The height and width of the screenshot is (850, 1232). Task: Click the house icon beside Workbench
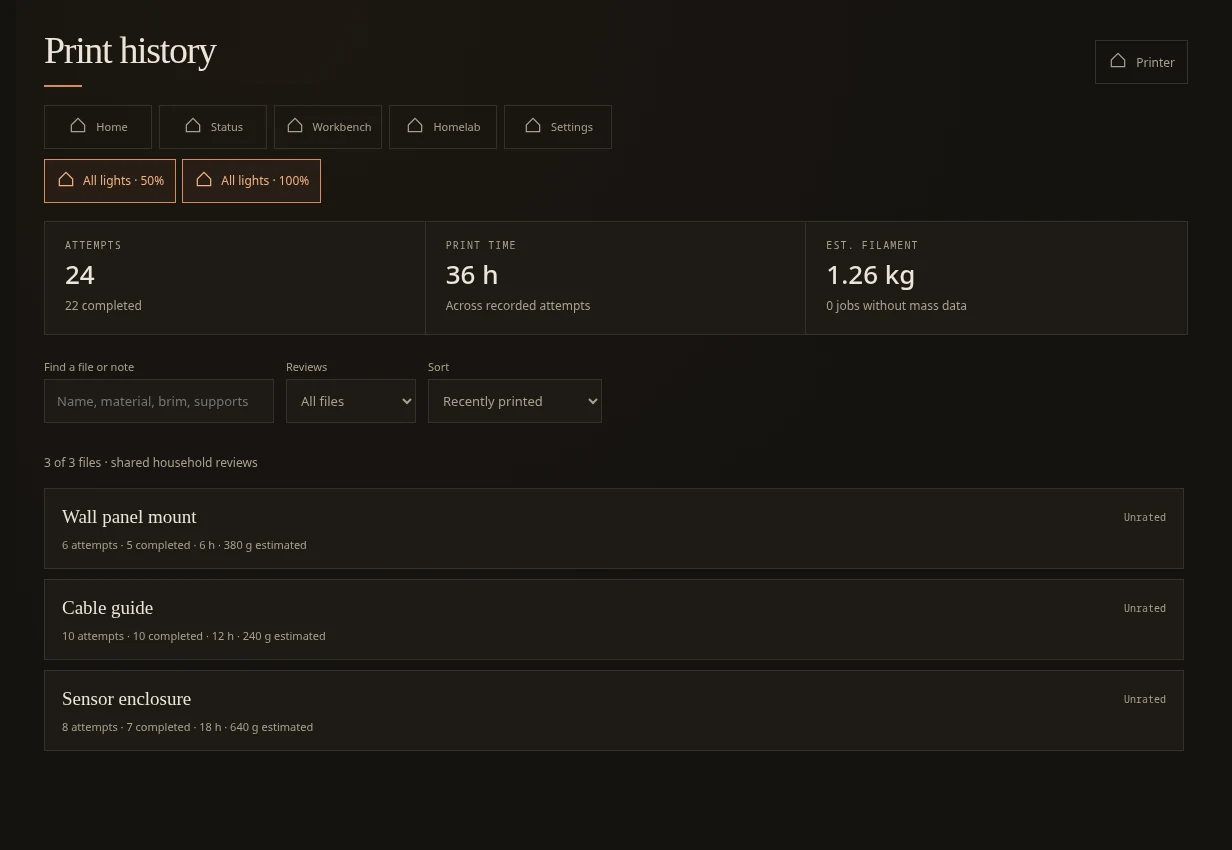295,126
